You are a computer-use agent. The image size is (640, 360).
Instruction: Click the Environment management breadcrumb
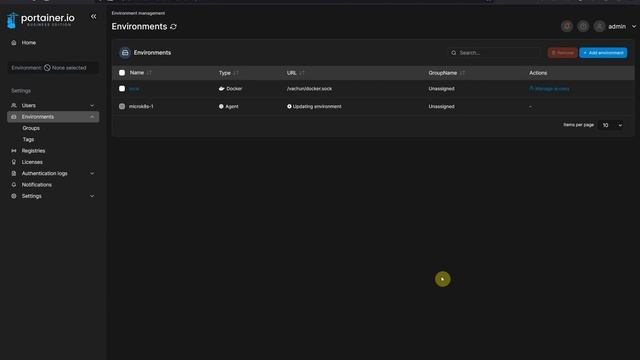pos(138,13)
